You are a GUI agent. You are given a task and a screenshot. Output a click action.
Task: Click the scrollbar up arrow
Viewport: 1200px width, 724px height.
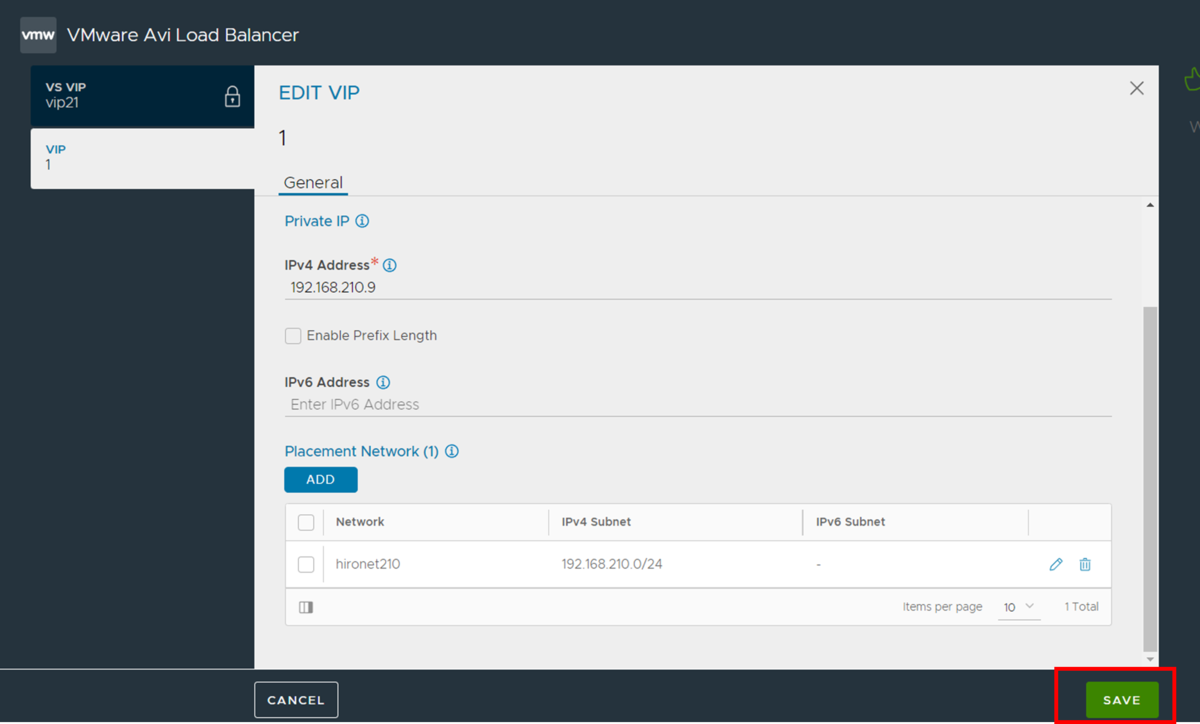(x=1150, y=205)
